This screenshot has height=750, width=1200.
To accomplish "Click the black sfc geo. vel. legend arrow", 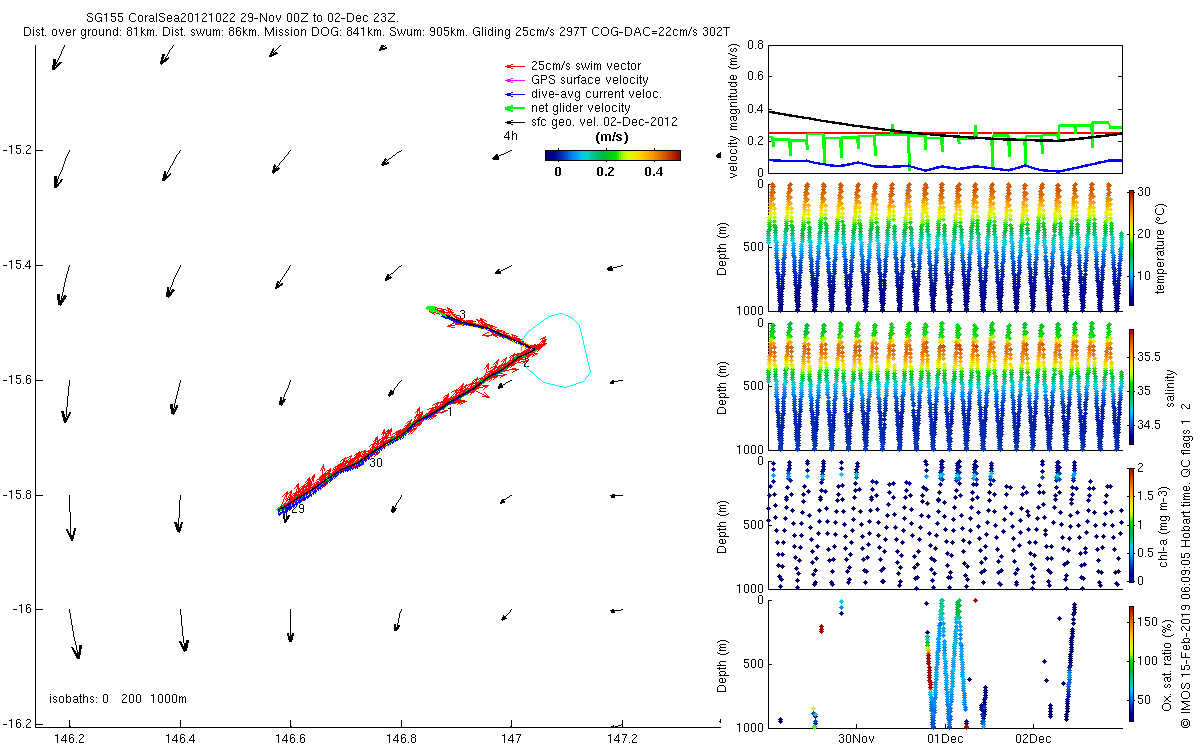I will pyautogui.click(x=514, y=122).
